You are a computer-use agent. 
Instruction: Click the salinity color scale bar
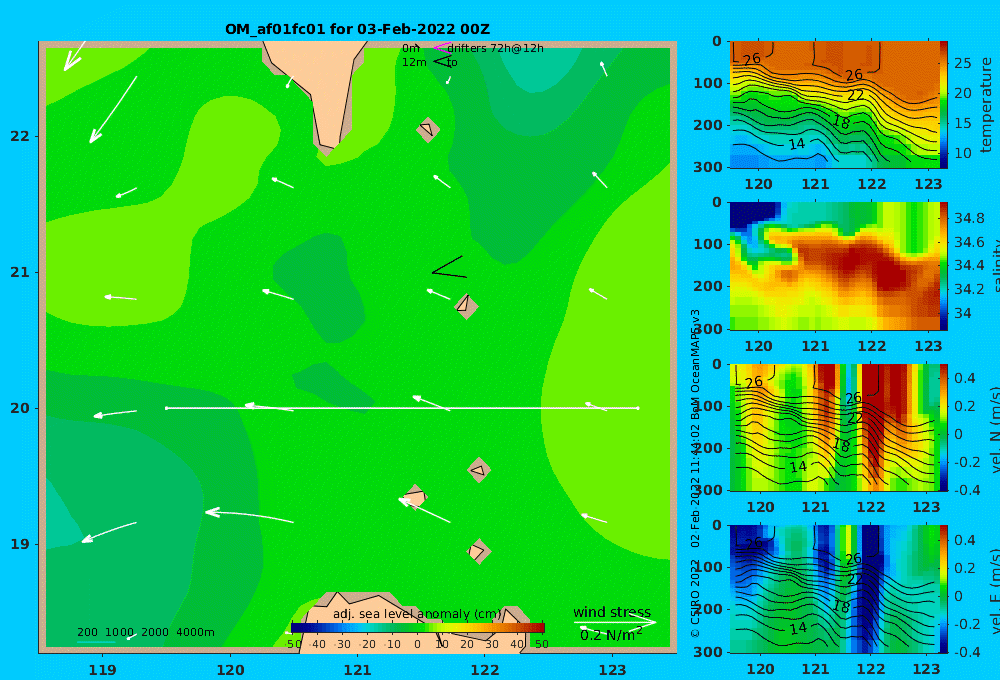944,266
